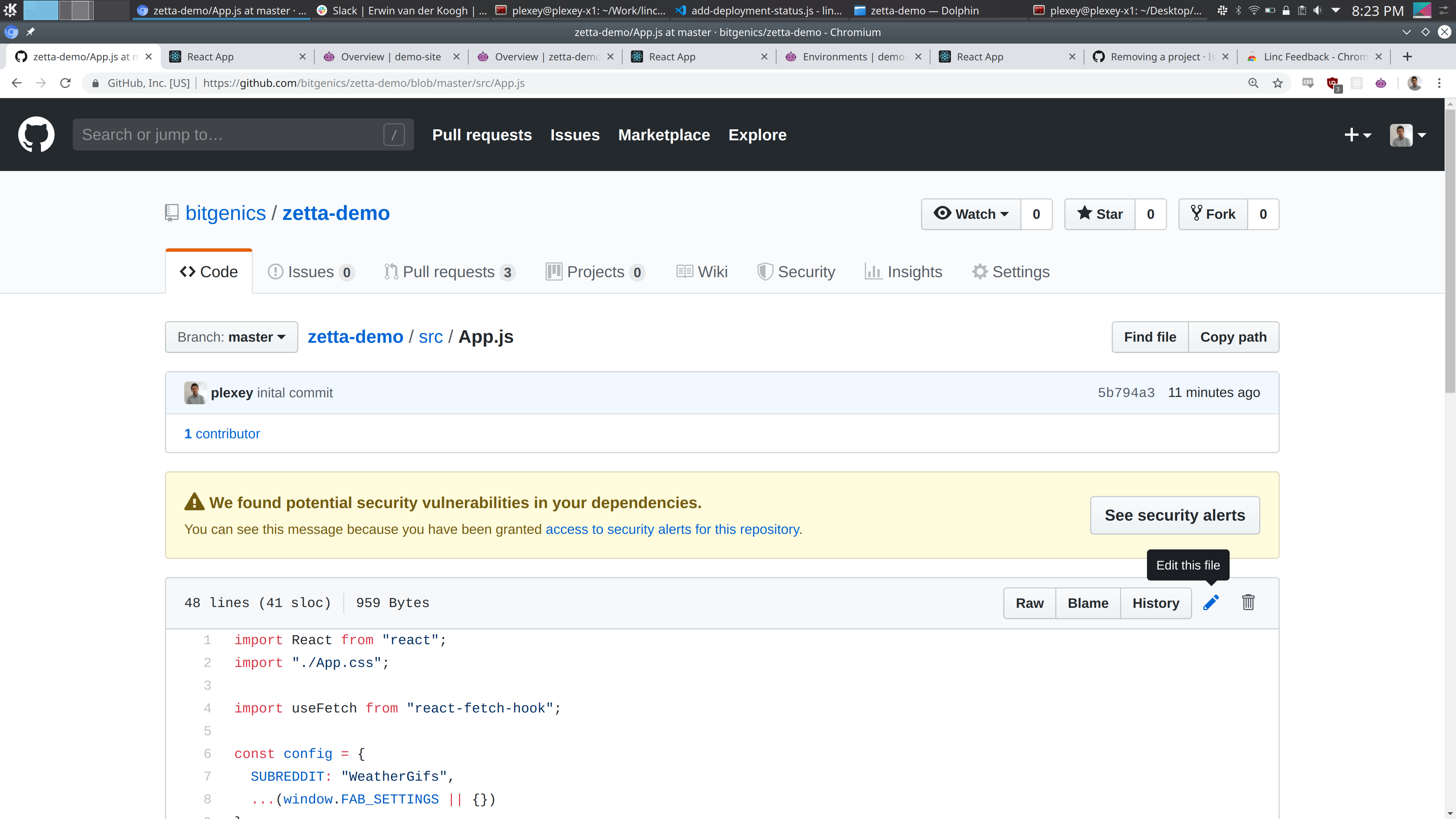Click the trash Delete file icon

[x=1248, y=602]
